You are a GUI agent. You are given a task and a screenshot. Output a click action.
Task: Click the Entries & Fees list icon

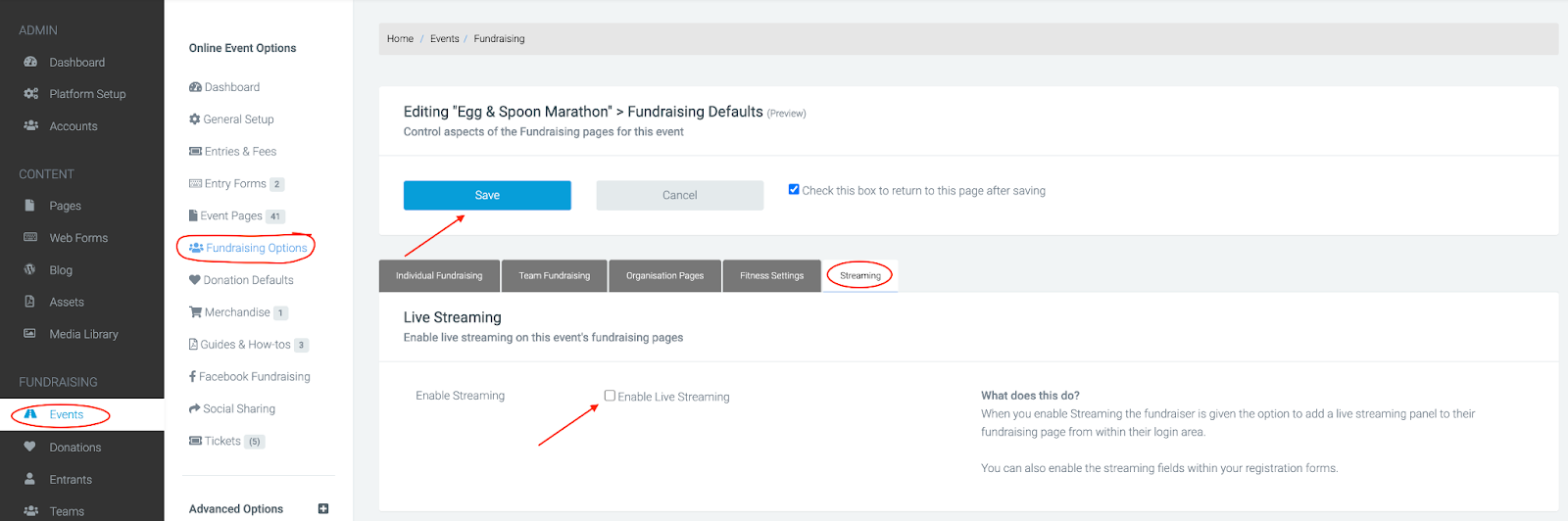coord(195,151)
